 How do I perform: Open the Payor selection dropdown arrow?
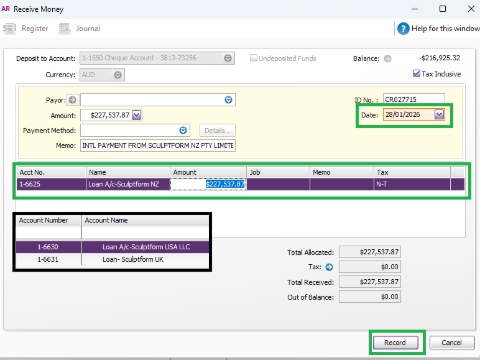(228, 100)
